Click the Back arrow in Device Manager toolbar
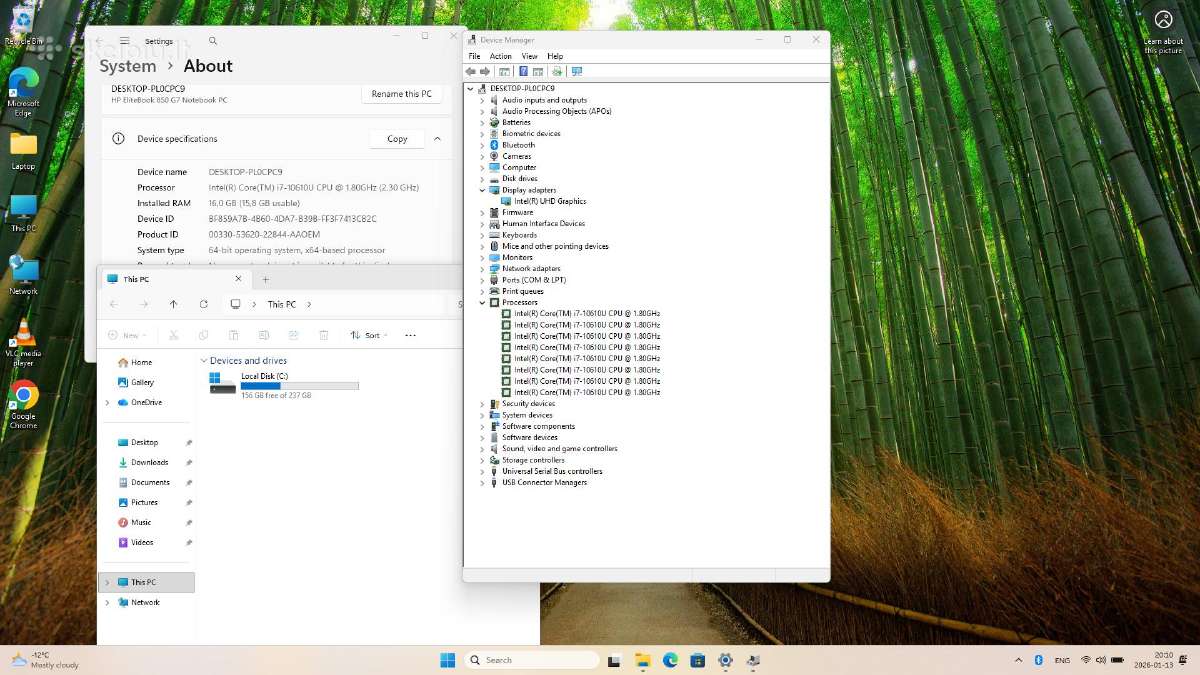1200x675 pixels. 471,71
